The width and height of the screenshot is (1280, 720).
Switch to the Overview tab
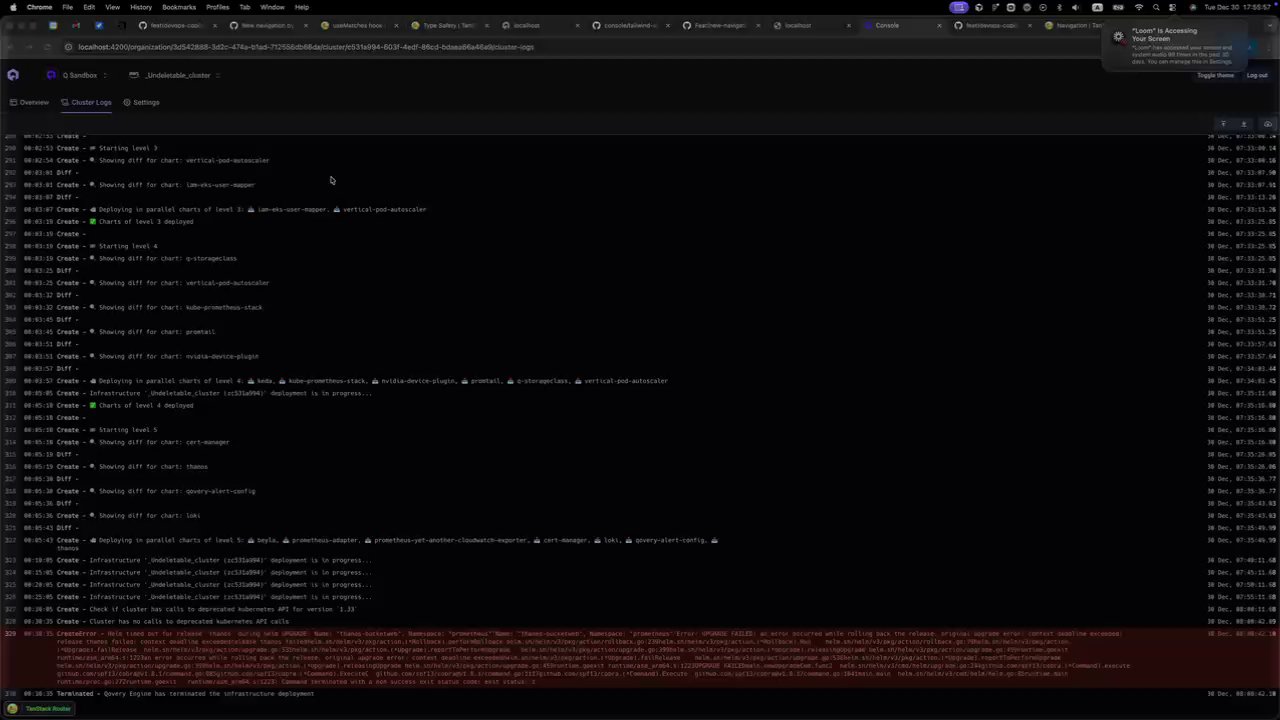pos(29,102)
